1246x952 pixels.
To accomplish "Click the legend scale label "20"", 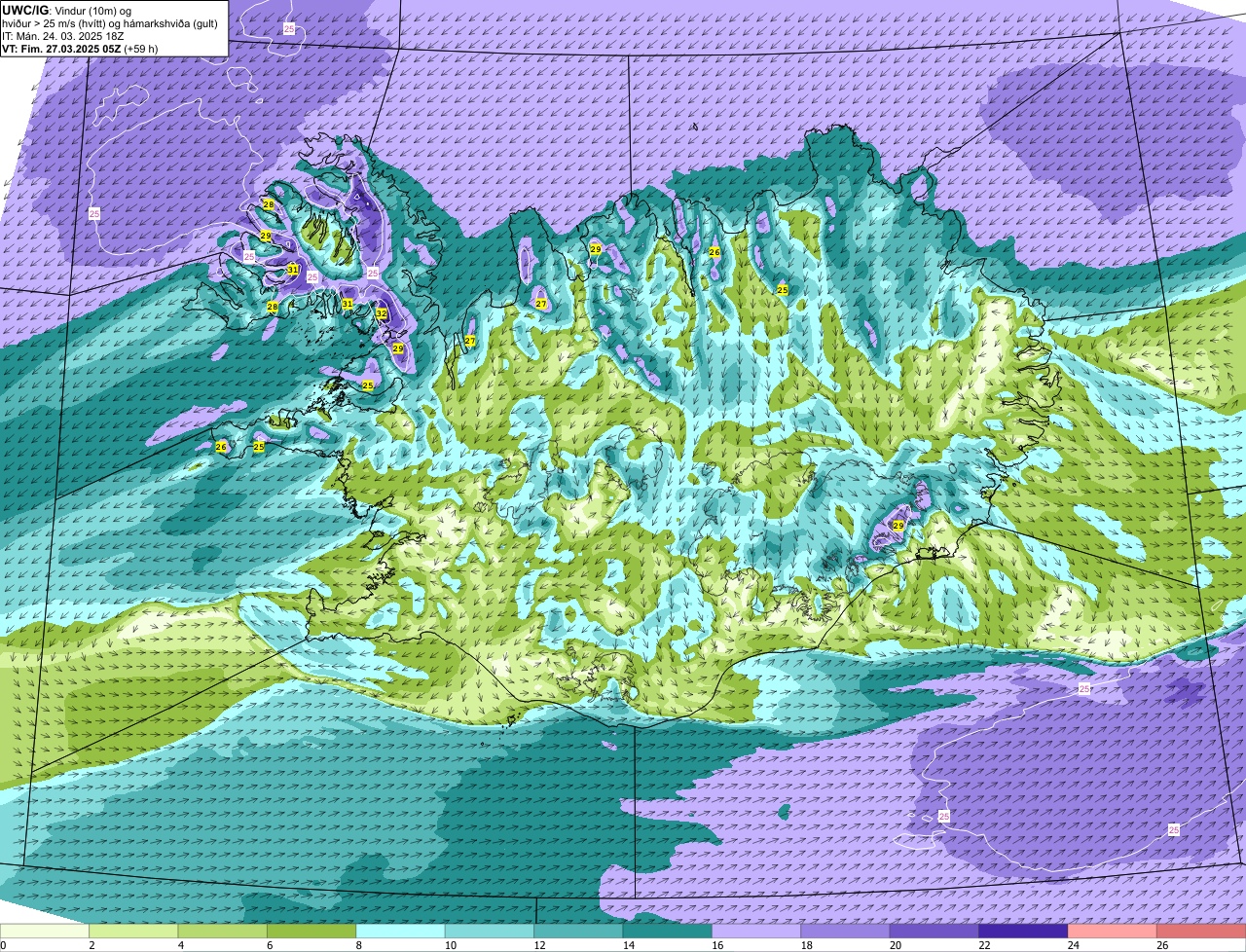I will (x=896, y=945).
